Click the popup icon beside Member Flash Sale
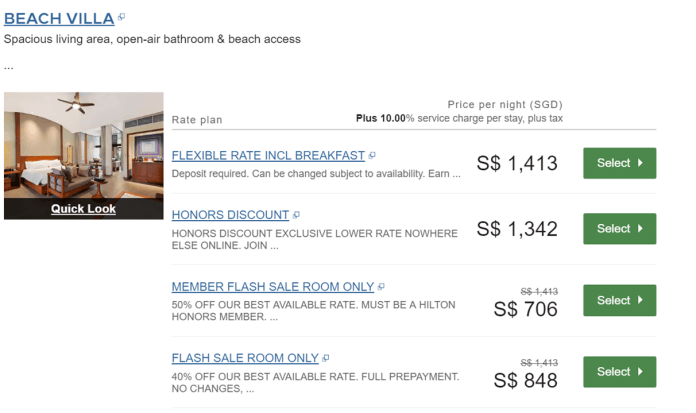This screenshot has width=696, height=413. (x=381, y=287)
